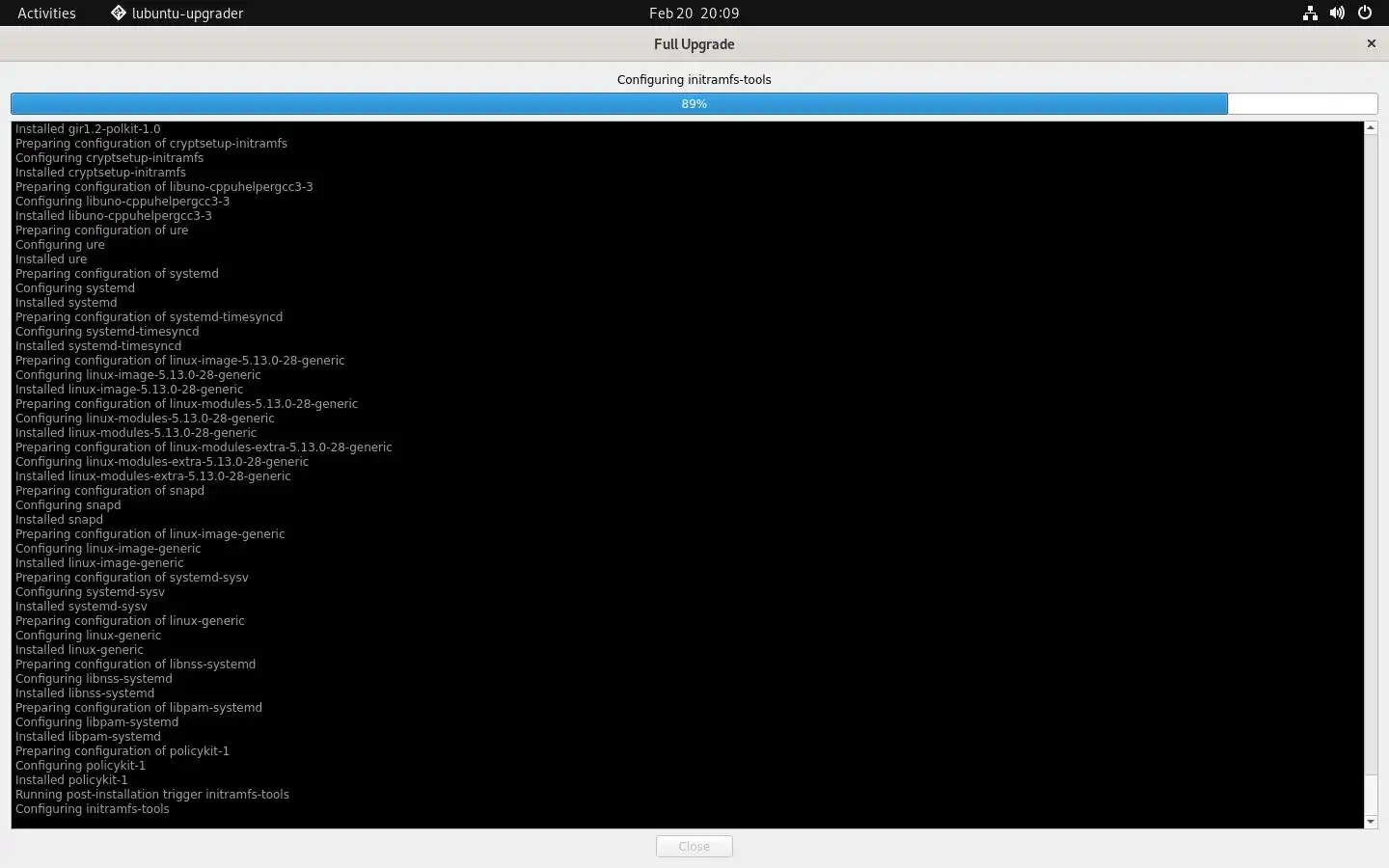
Task: Click the Full Upgrade window title
Action: tap(694, 43)
